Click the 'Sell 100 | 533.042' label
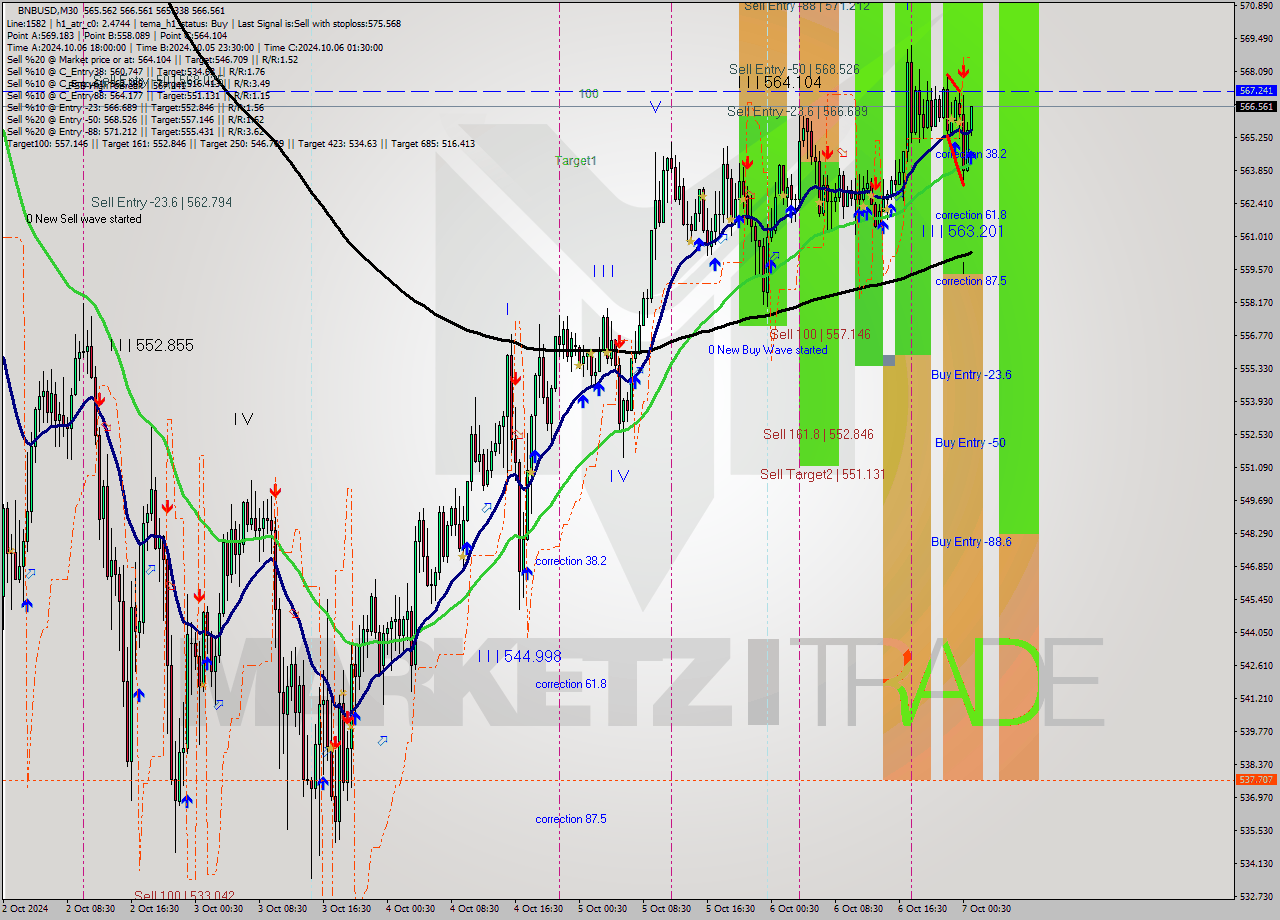The image size is (1280, 920). point(185,896)
